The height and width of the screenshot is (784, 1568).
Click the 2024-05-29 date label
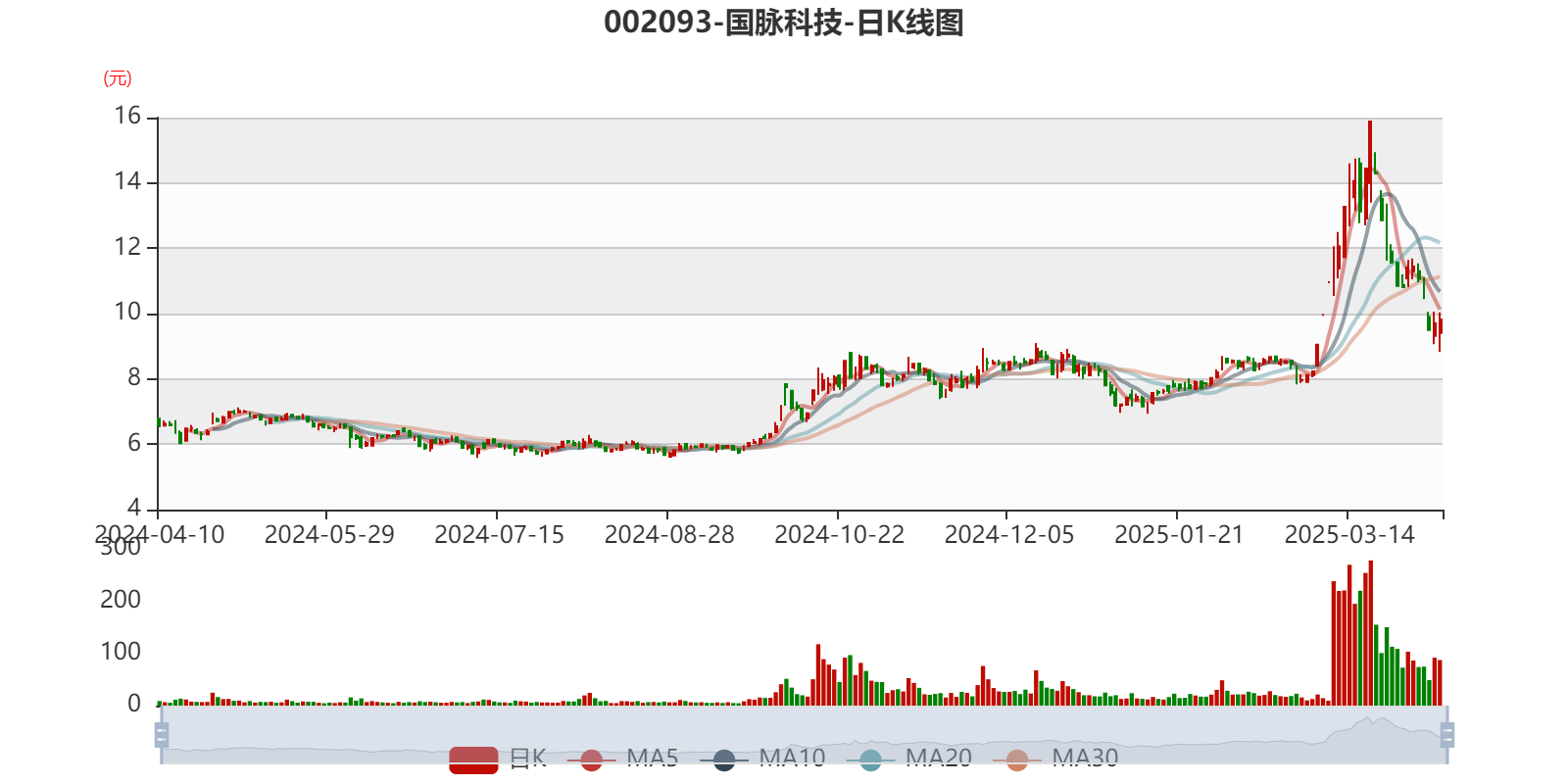click(x=329, y=535)
